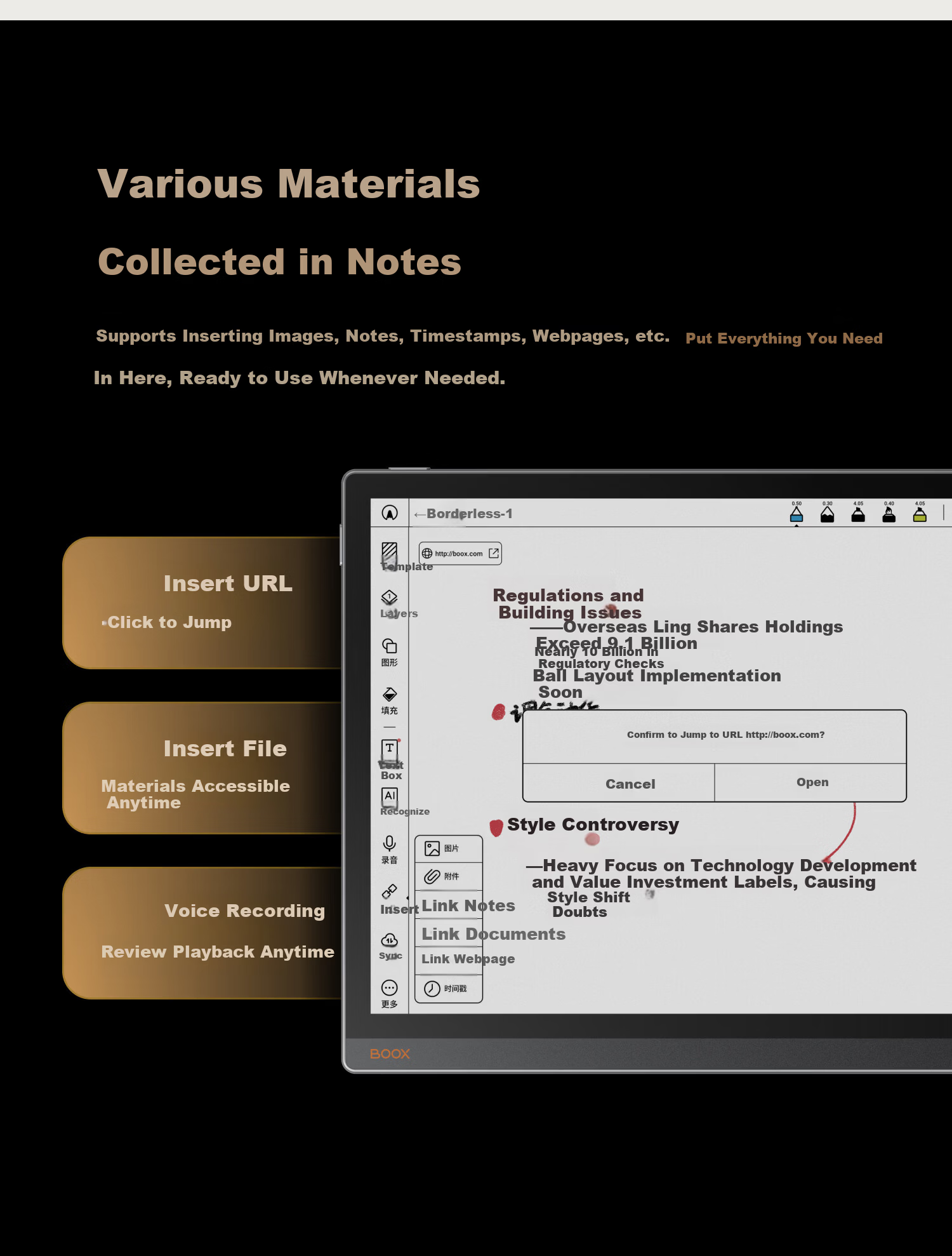Image resolution: width=952 pixels, height=1256 pixels.
Task: Click the "Style Controversy" note heading
Action: (x=593, y=824)
